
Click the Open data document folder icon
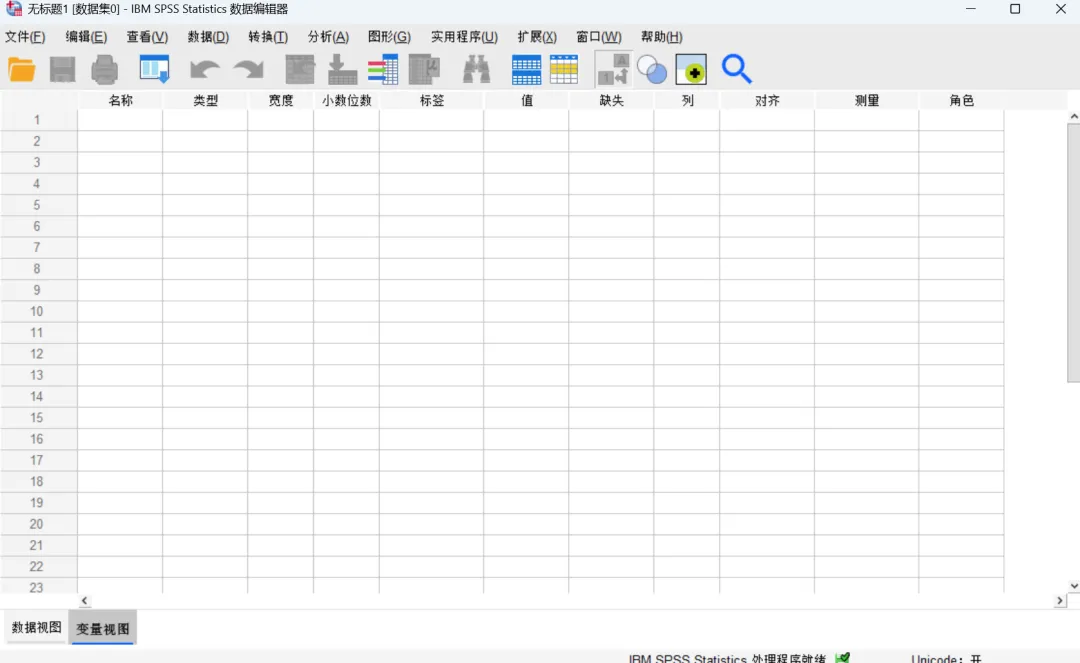coord(21,70)
